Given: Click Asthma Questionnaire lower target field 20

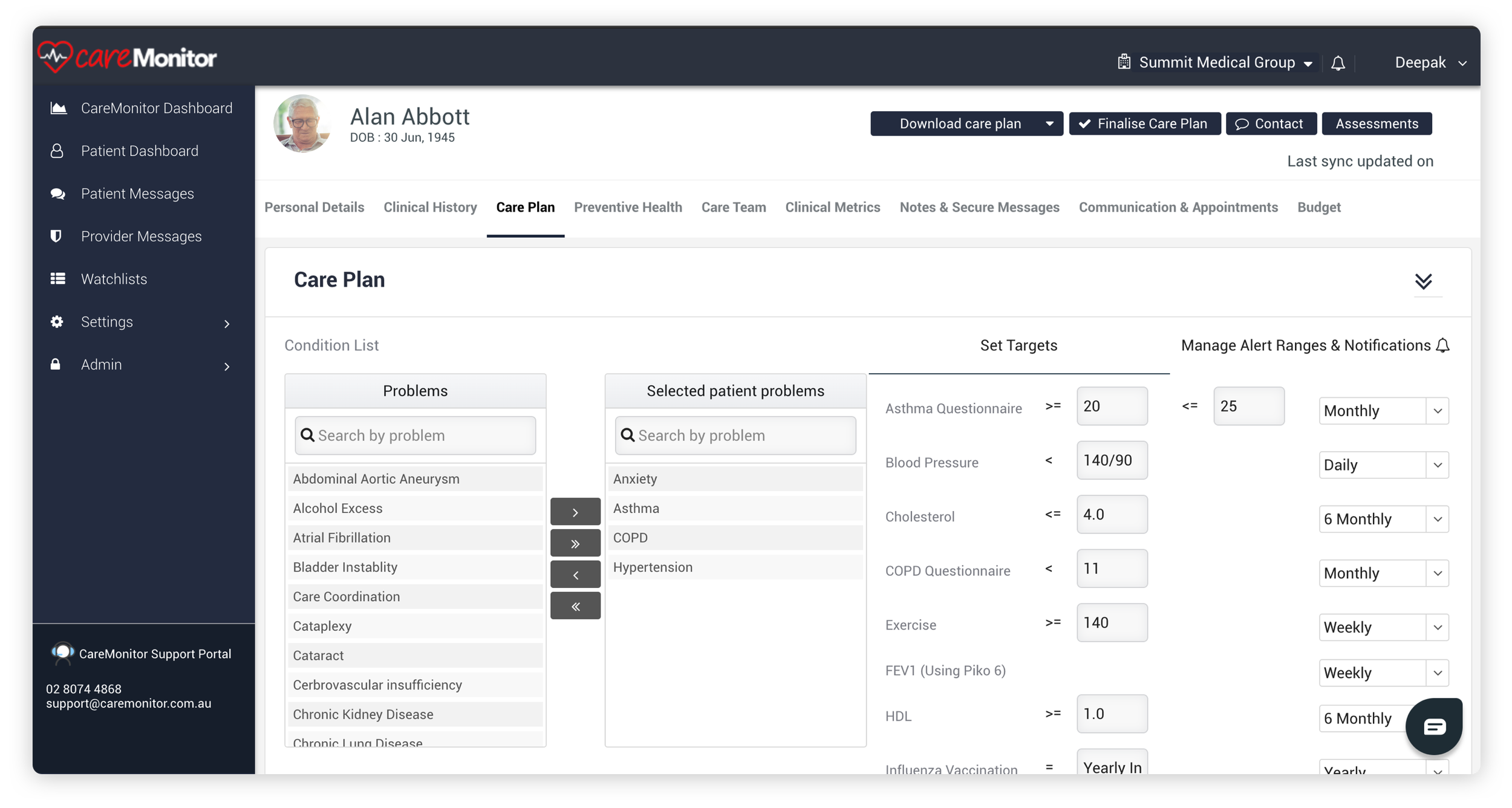Looking at the screenshot, I should 1112,406.
